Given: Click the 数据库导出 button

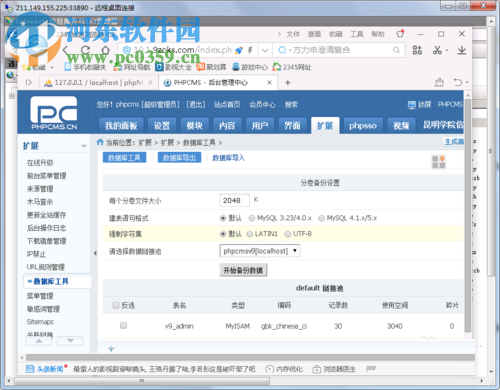Looking at the screenshot, I should 179,158.
